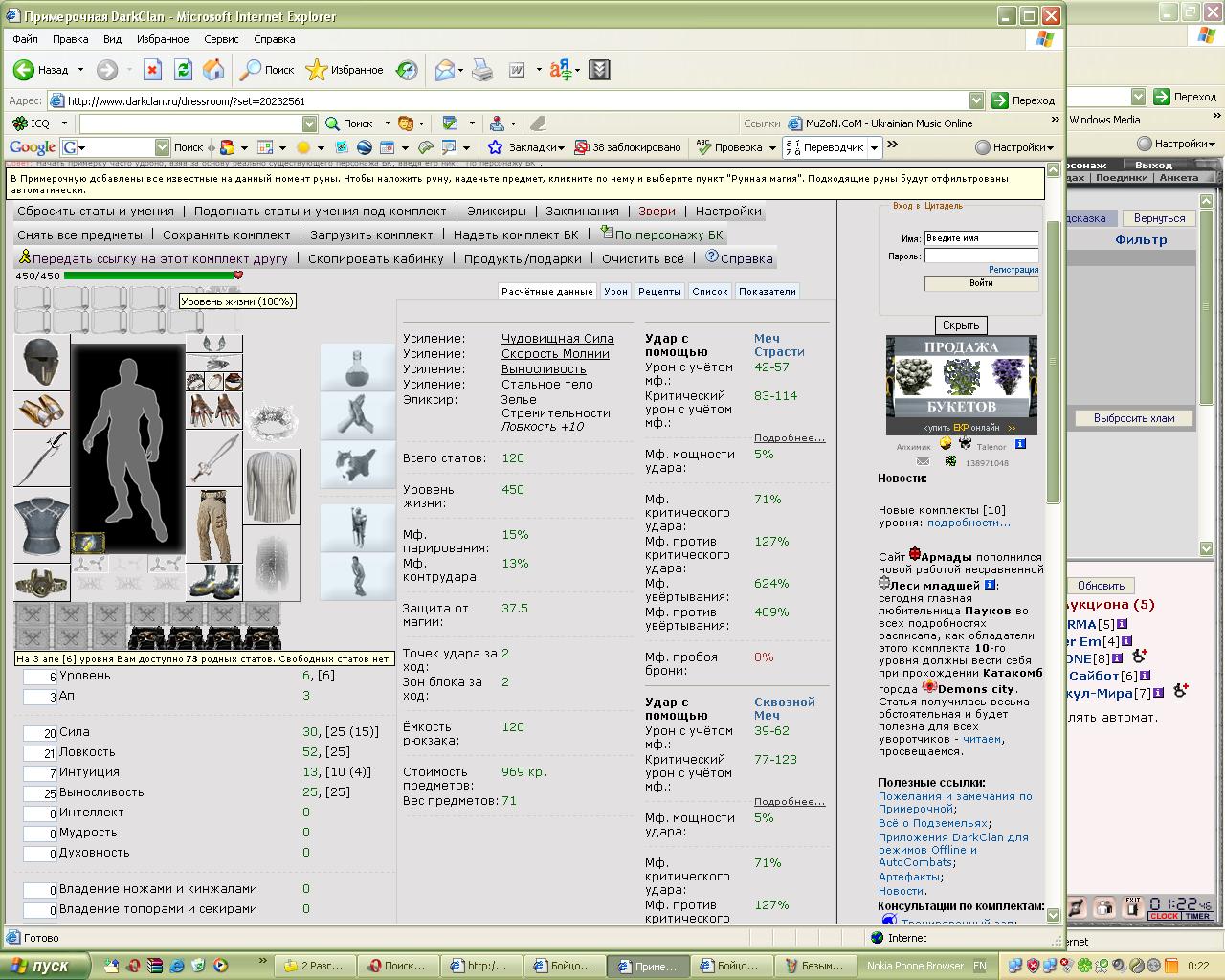The width and height of the screenshot is (1225, 980).
Task: Switch to the Урон tab
Action: (615, 291)
